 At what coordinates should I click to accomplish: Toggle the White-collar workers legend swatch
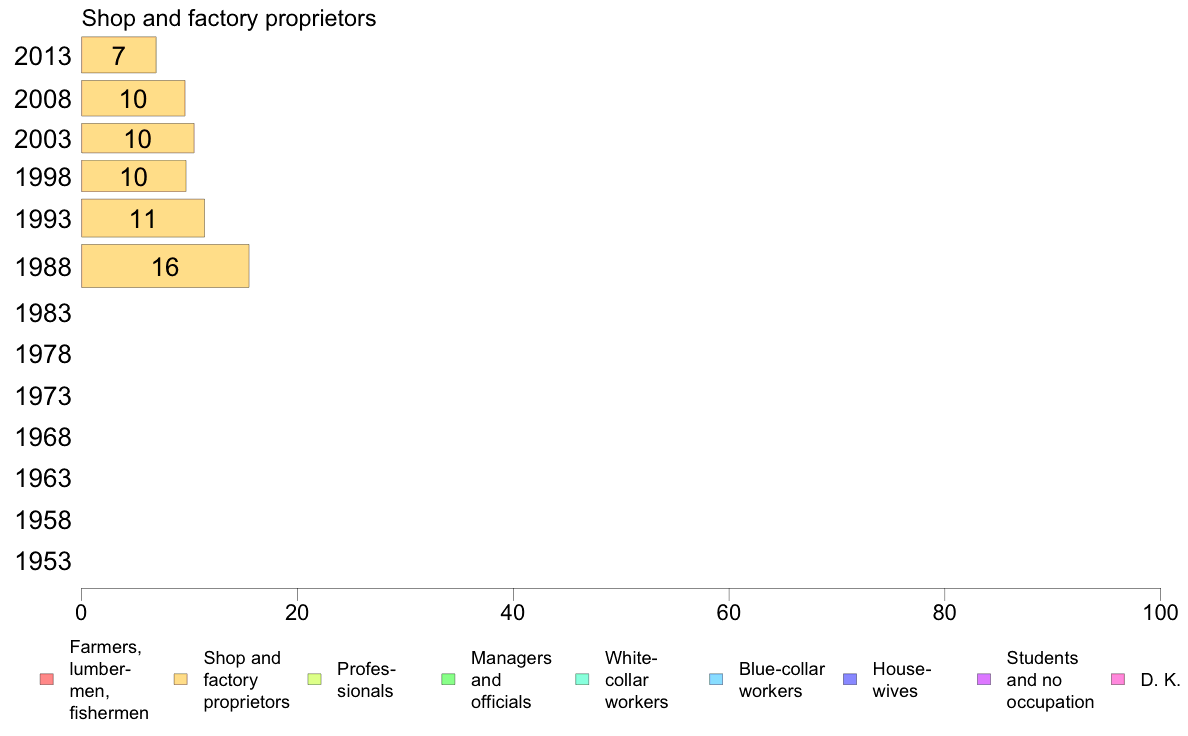pos(582,680)
